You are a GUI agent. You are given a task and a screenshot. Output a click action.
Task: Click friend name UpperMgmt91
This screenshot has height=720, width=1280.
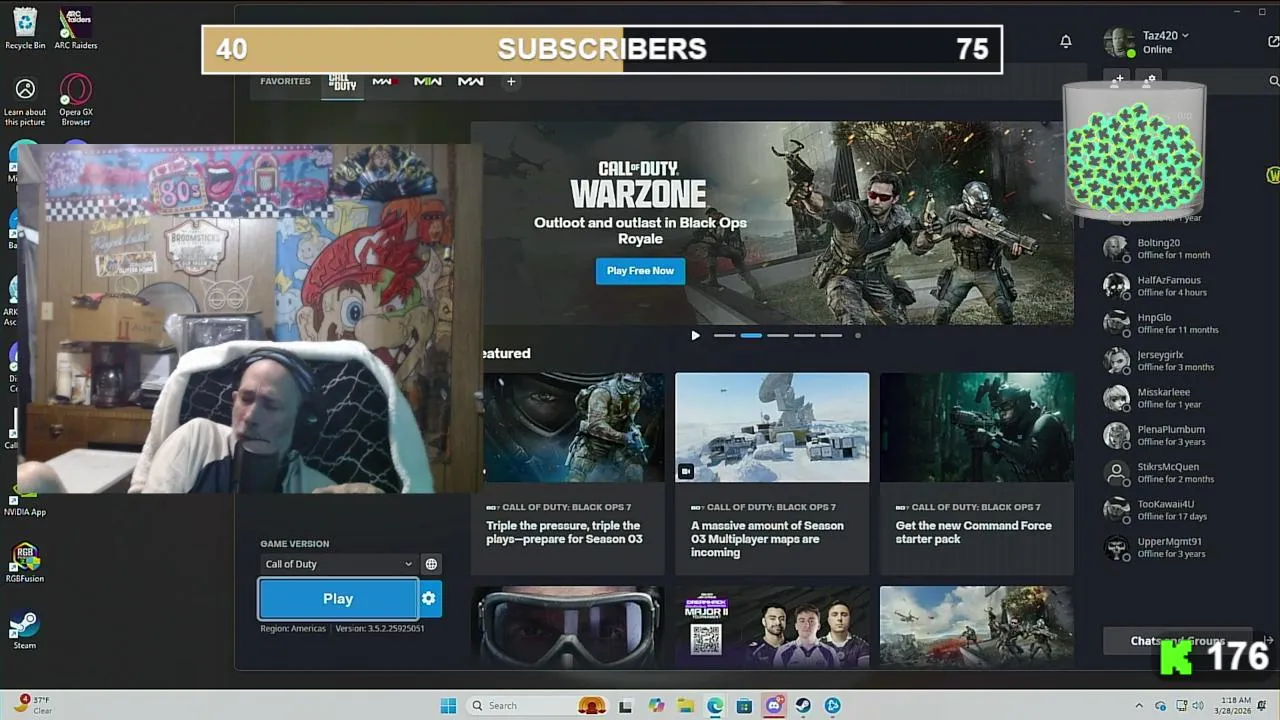click(1169, 541)
